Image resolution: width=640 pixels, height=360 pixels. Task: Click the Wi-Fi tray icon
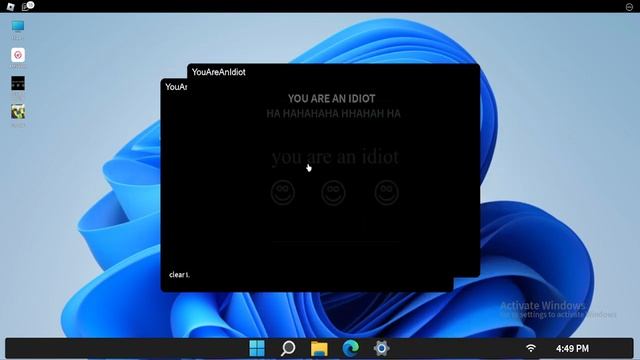tap(531, 348)
